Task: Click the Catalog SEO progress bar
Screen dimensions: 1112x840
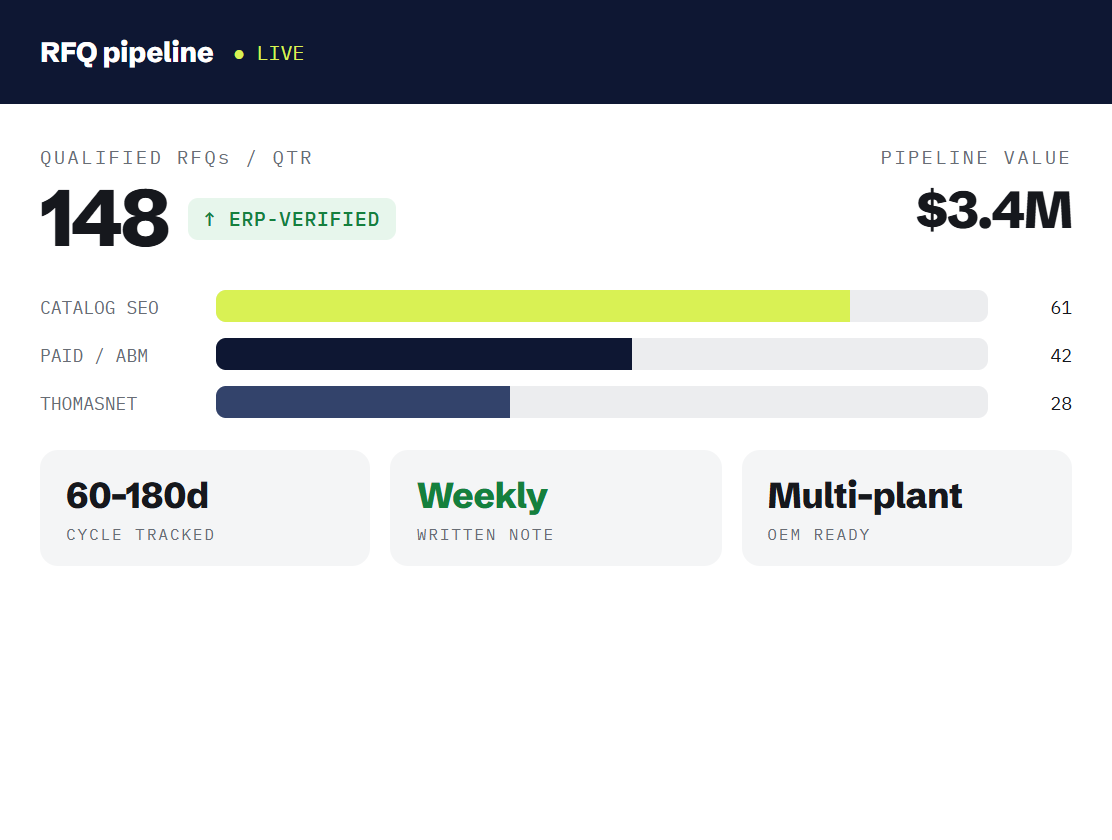Action: (601, 306)
